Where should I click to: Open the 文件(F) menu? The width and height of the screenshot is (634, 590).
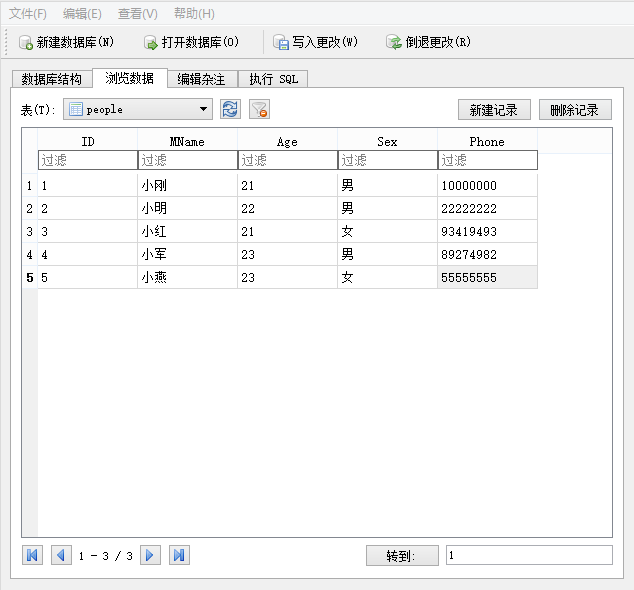pyautogui.click(x=27, y=14)
